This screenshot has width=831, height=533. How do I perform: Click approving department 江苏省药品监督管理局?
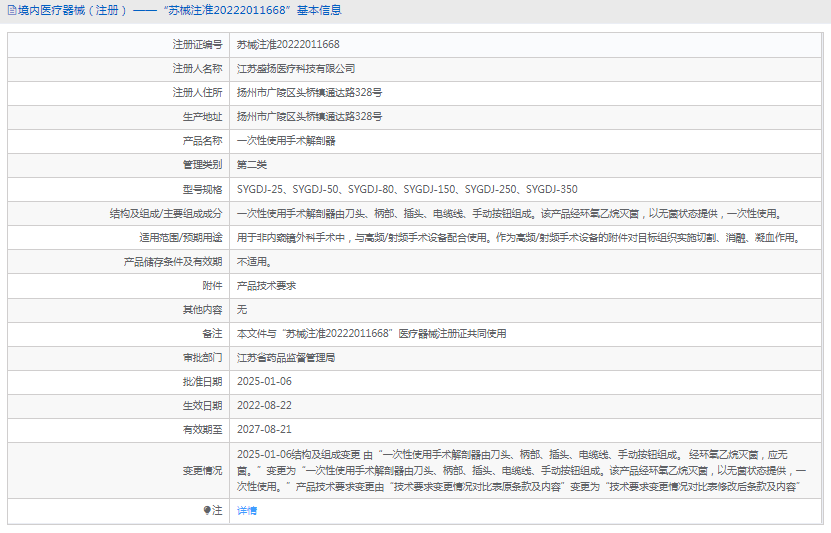(286, 358)
